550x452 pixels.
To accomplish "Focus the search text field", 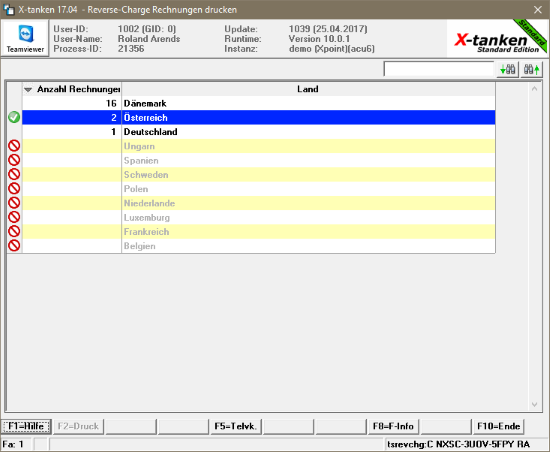I will [x=439, y=69].
